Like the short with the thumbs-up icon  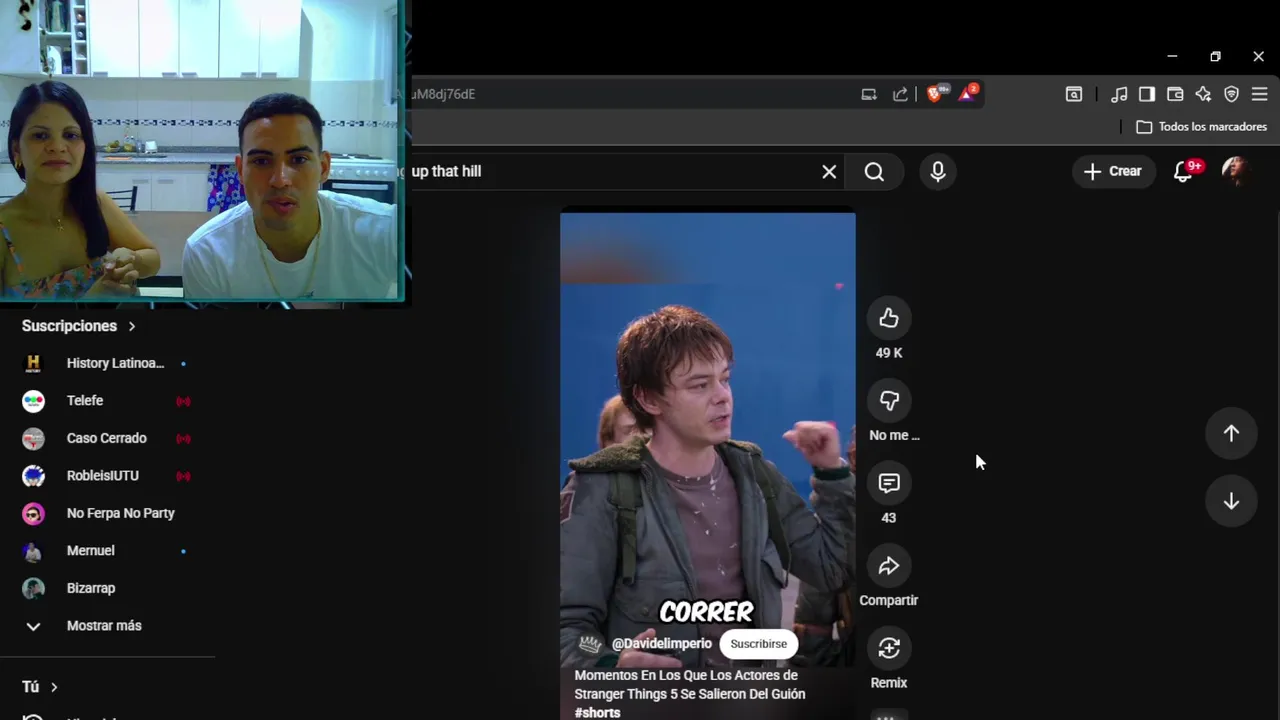point(889,318)
